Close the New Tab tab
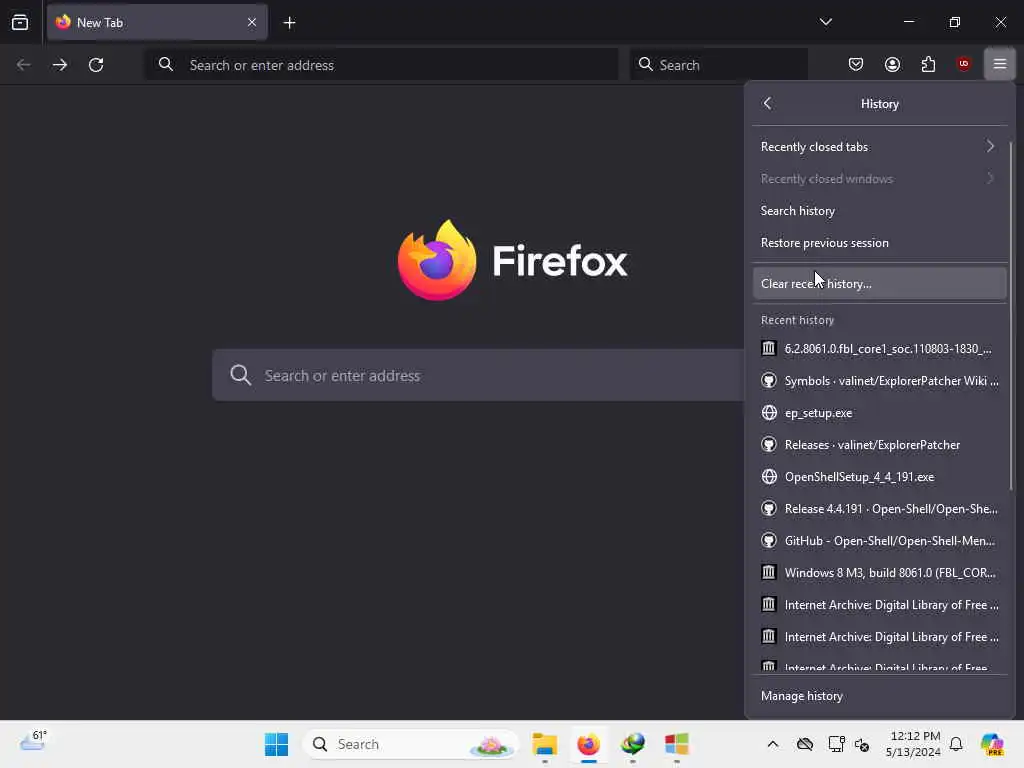Screen dimensions: 1024x768 (x=251, y=22)
